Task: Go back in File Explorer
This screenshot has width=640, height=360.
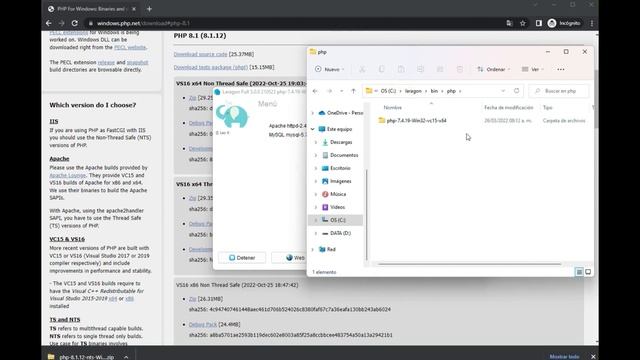Action: [x=315, y=91]
